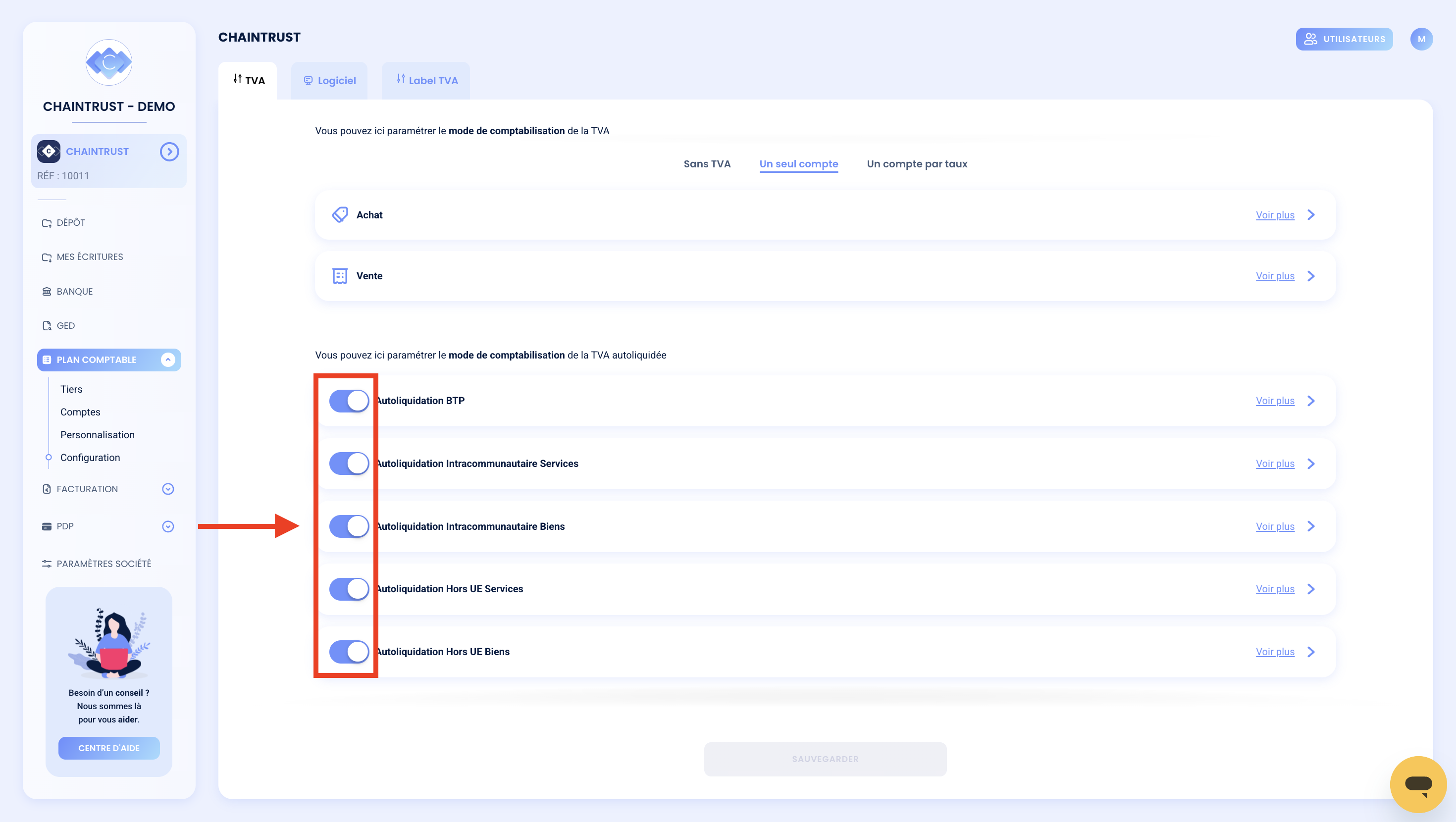Toggle Autoliquidation Hors UE Biens switch
Screen dimensions: 1456x822
[x=349, y=652]
